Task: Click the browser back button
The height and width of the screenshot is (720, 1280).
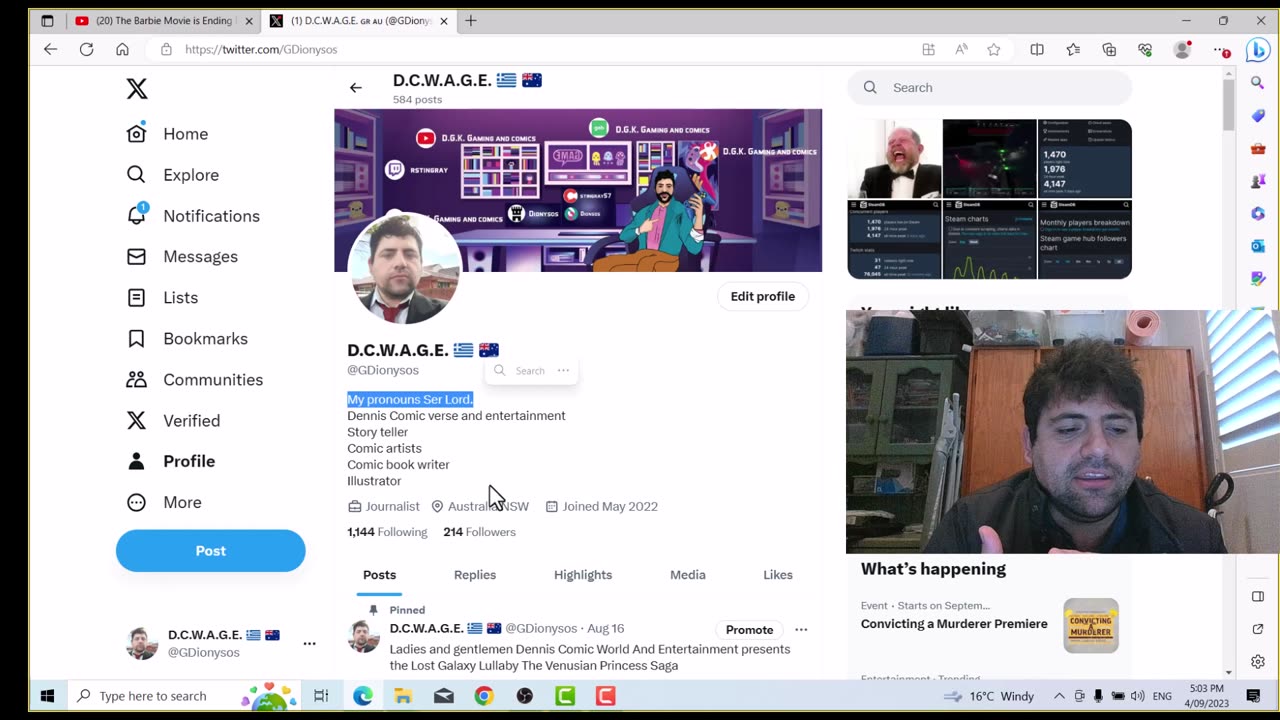Action: coord(51,49)
